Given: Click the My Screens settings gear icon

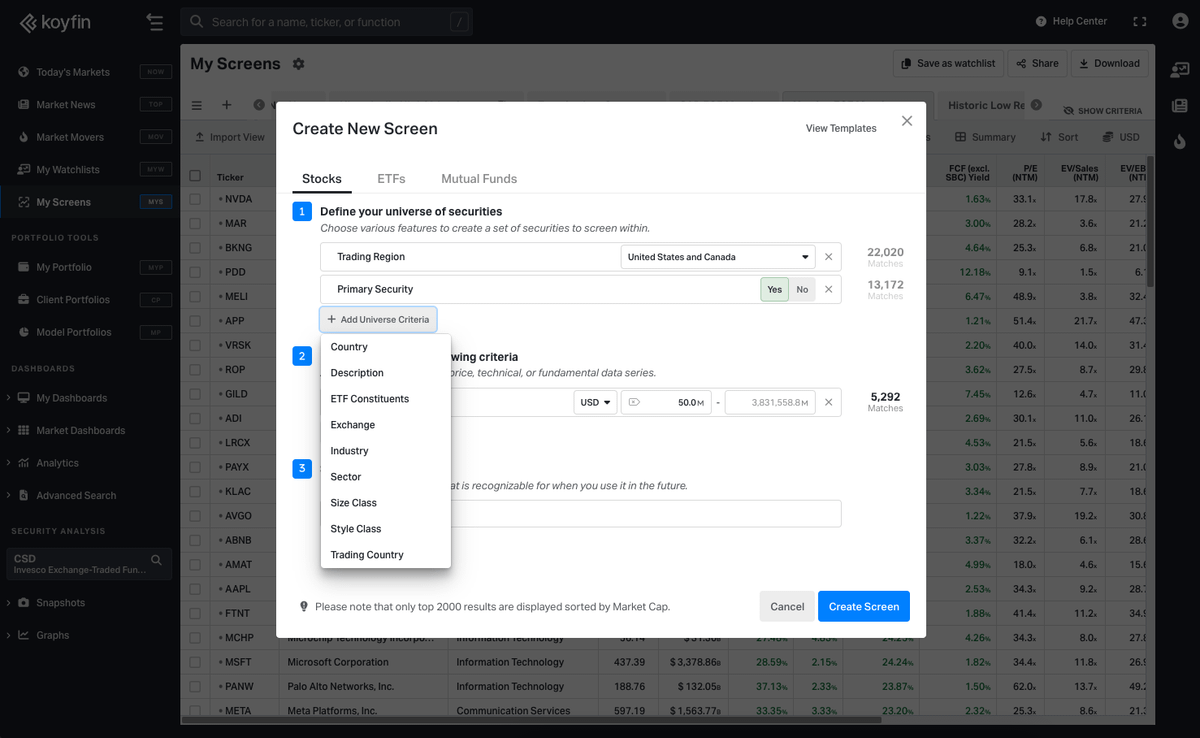Looking at the screenshot, I should coord(297,63).
